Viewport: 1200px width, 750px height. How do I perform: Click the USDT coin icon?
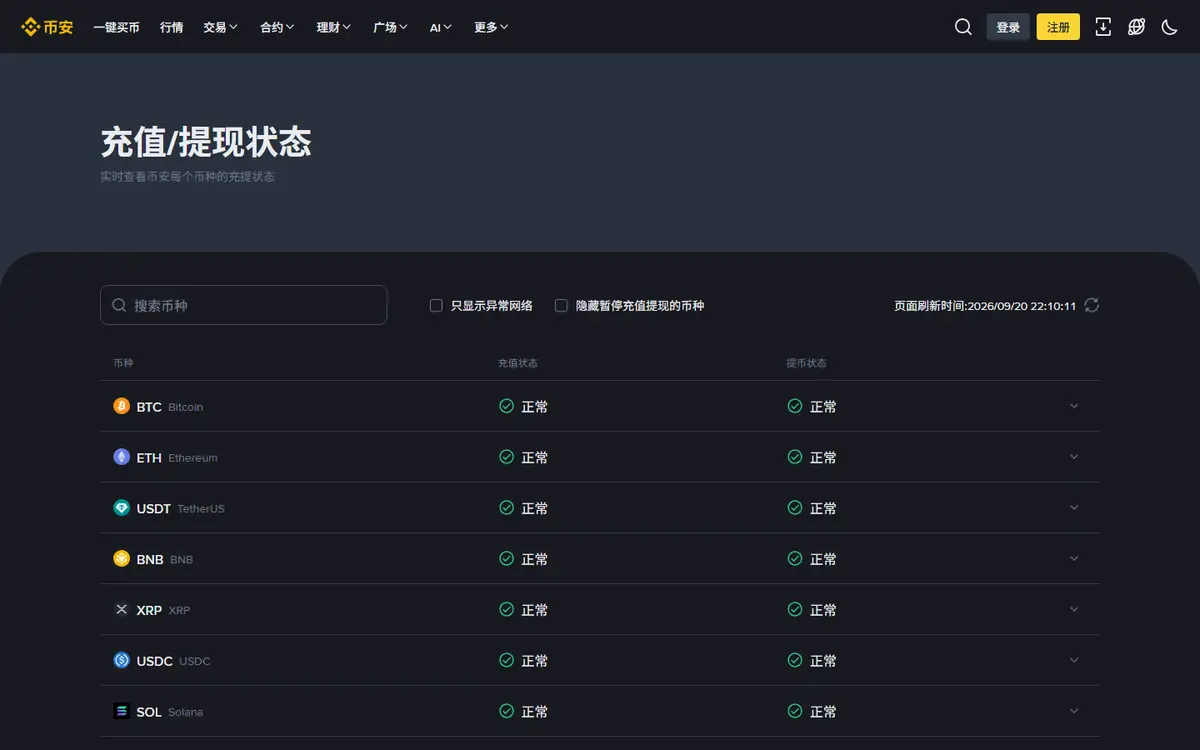122,508
